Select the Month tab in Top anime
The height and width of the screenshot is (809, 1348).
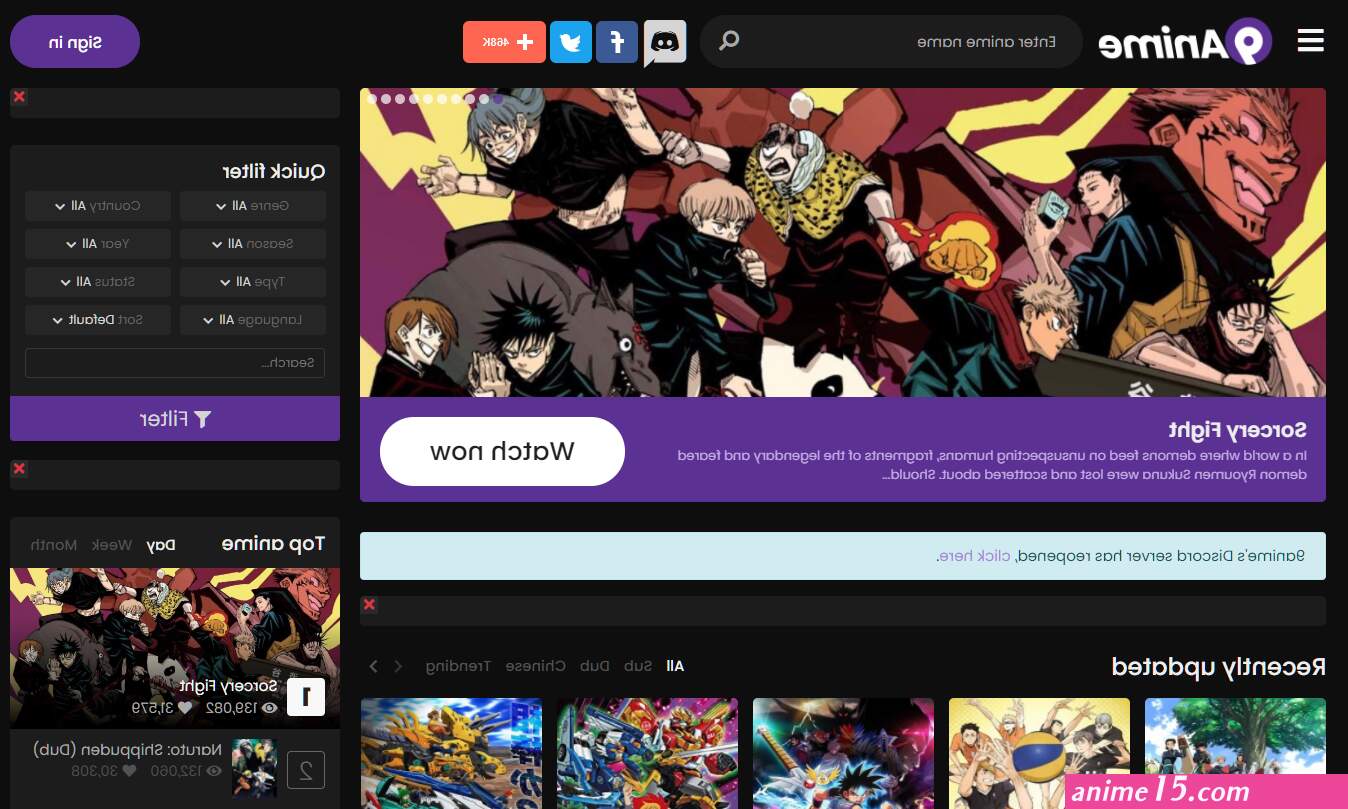54,545
